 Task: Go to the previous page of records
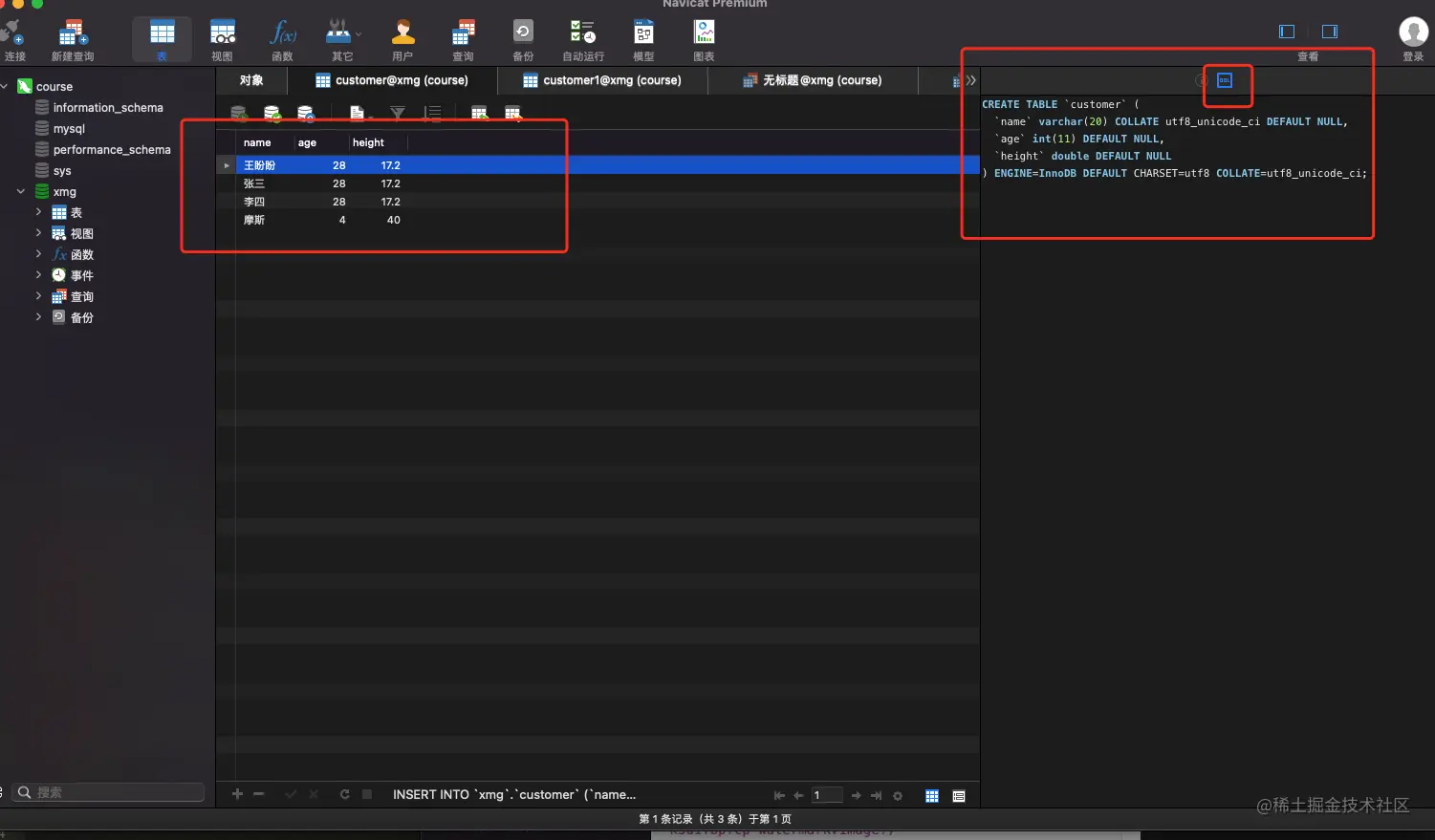click(798, 795)
